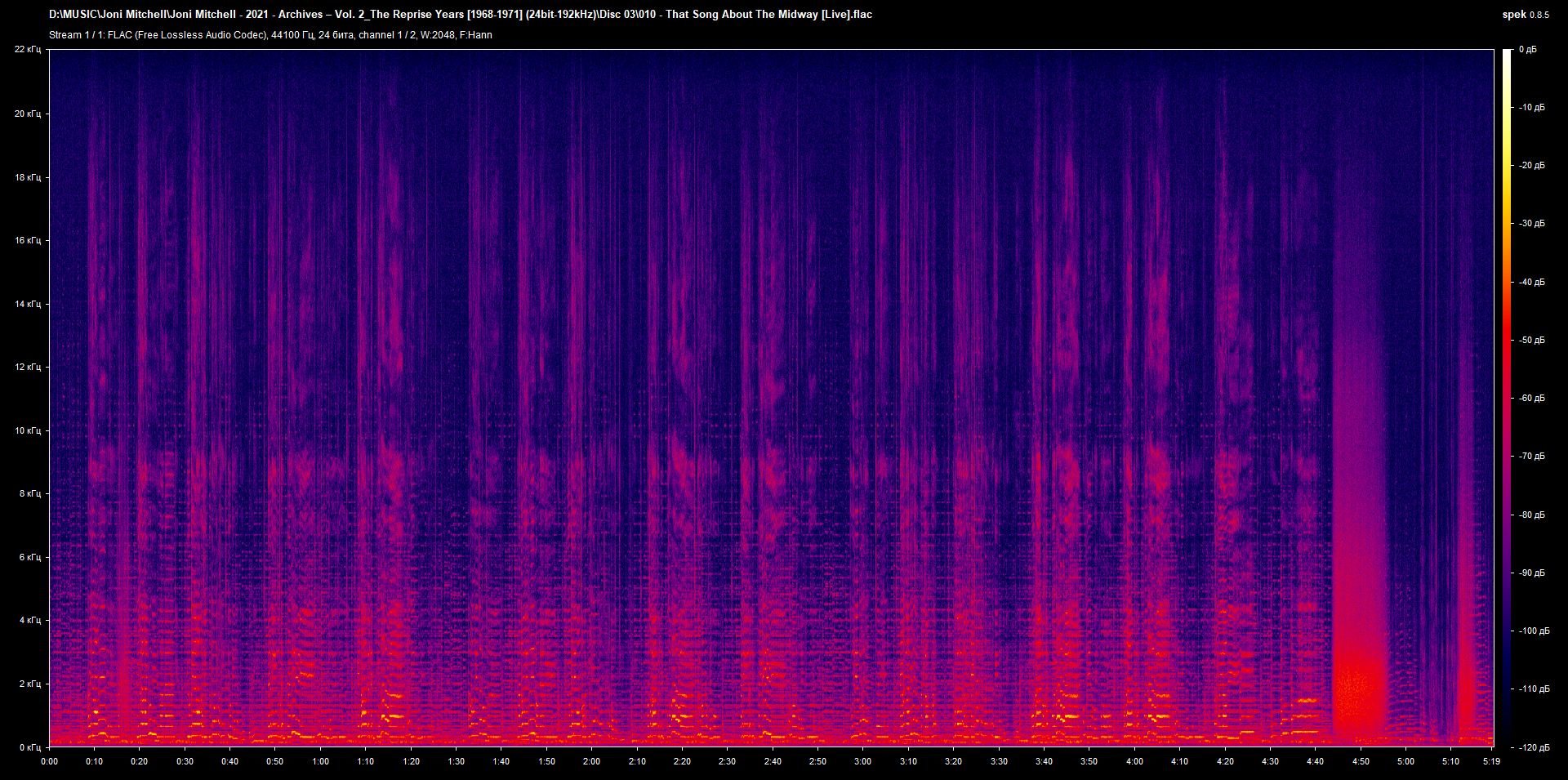This screenshot has width=1568, height=780.
Task: Select the "2:40" time marker on the timeline
Action: click(772, 760)
